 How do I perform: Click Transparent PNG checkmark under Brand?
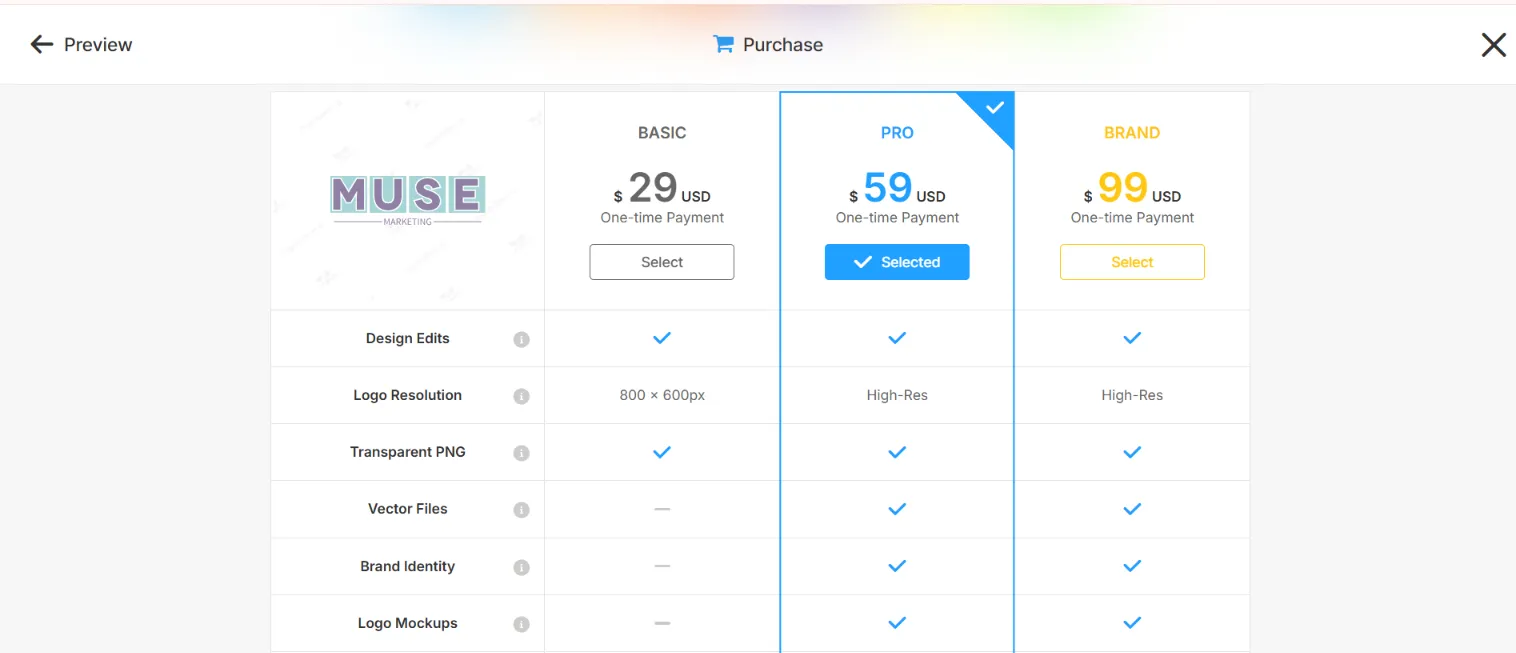coord(1132,452)
